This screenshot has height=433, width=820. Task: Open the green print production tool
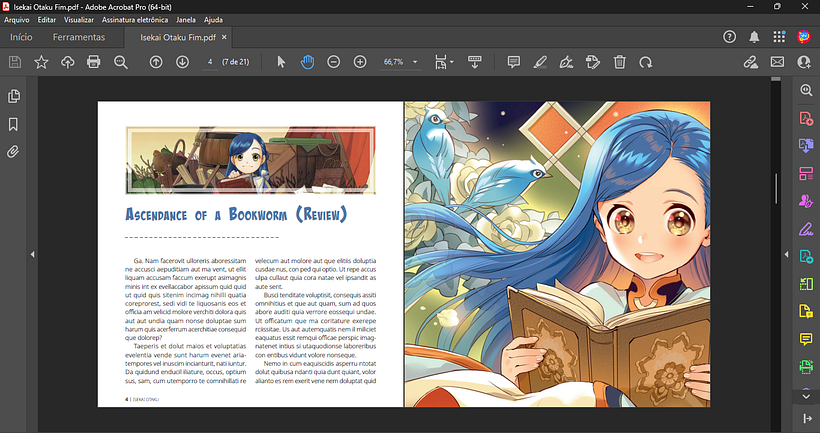click(806, 367)
